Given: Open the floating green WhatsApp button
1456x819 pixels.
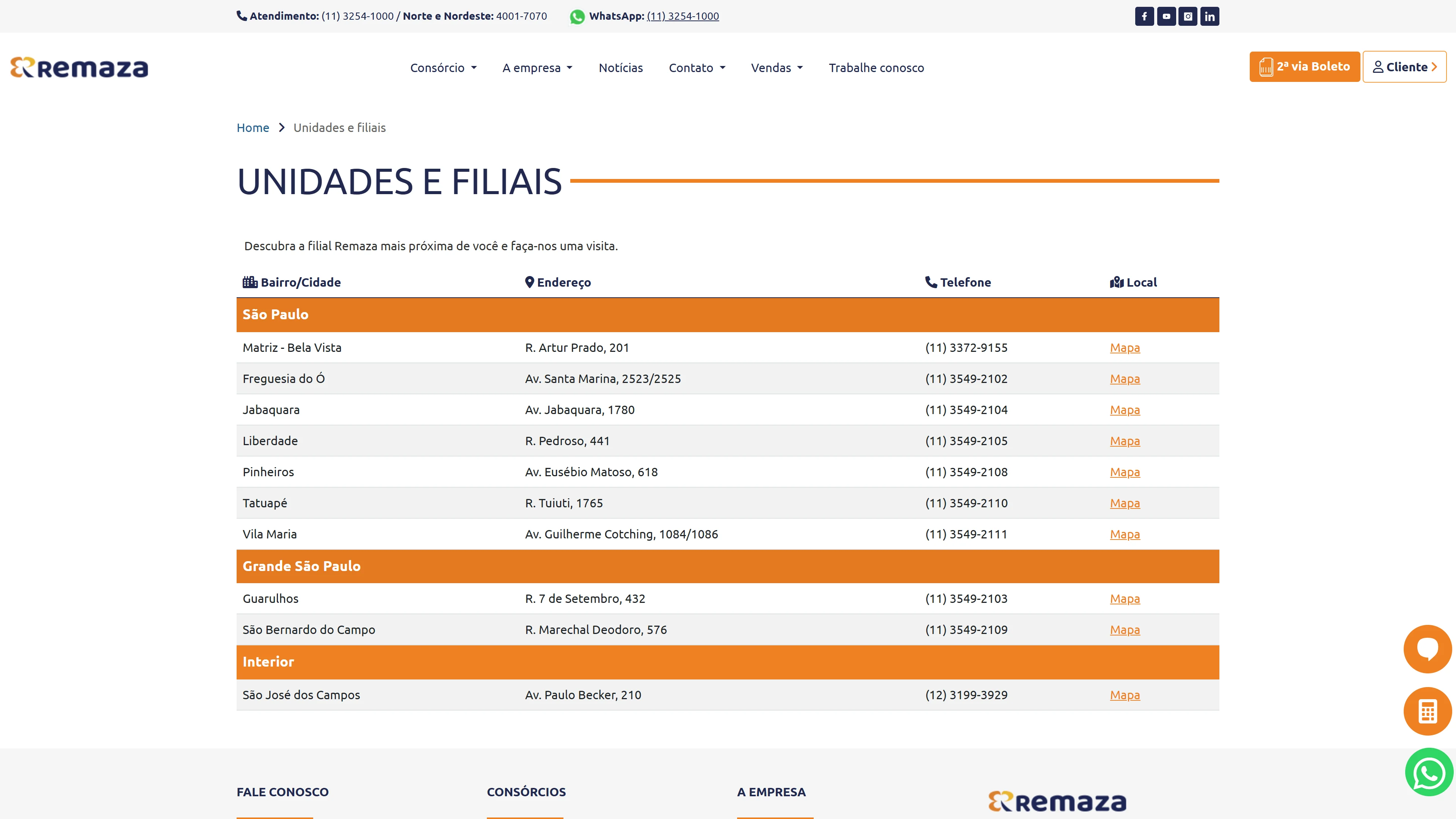Looking at the screenshot, I should pos(1429,773).
